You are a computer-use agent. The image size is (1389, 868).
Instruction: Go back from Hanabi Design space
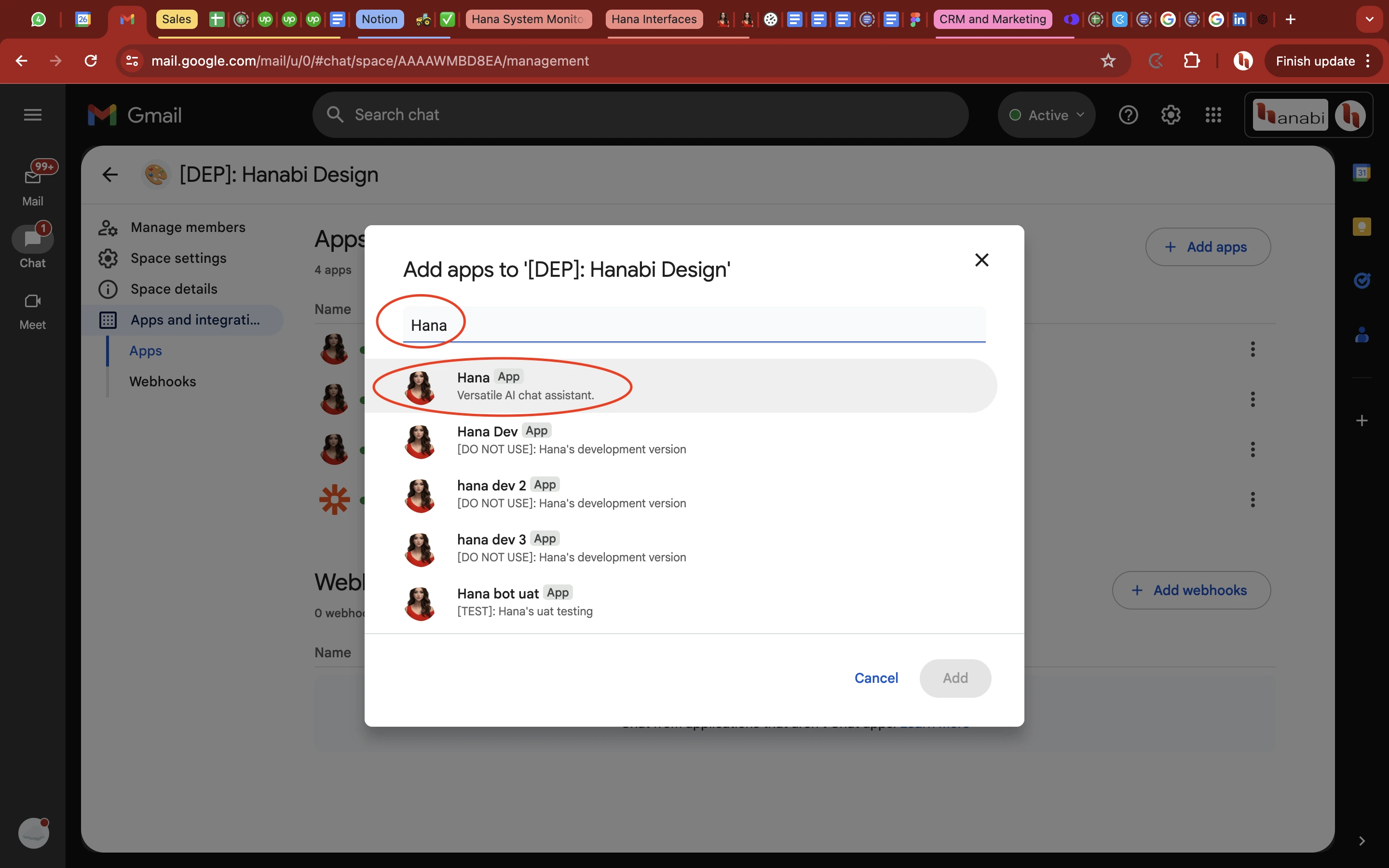(109, 175)
